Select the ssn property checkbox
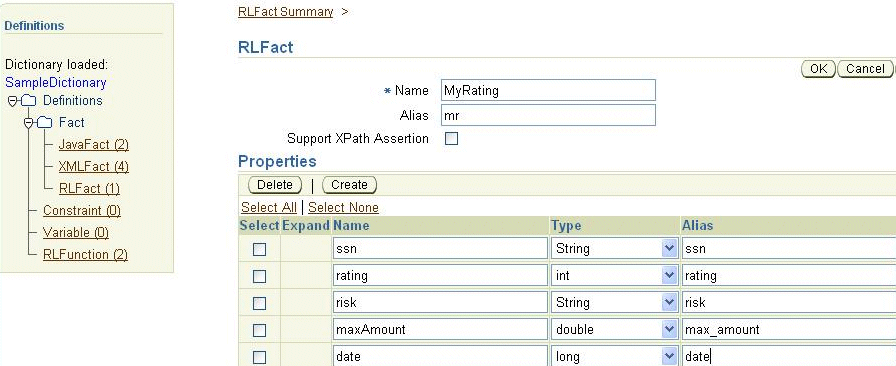The image size is (896, 366). pyautogui.click(x=259, y=249)
